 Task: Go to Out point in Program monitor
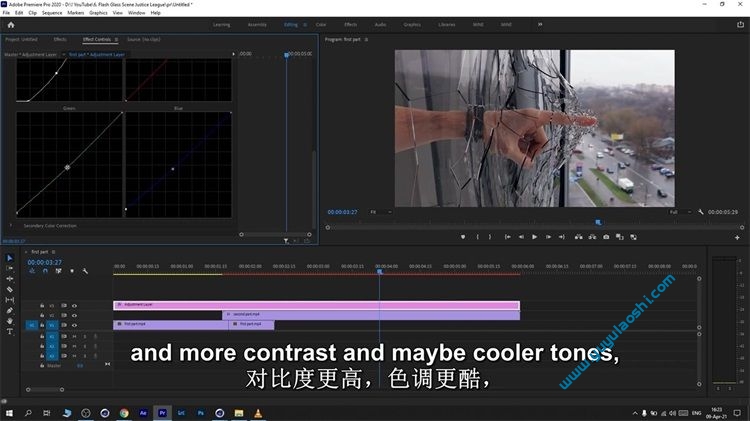(x=562, y=237)
